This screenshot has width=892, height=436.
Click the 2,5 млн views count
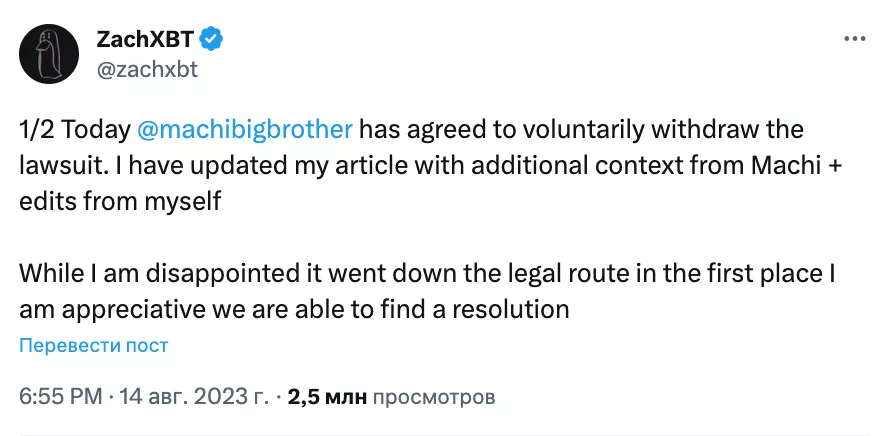click(x=327, y=397)
